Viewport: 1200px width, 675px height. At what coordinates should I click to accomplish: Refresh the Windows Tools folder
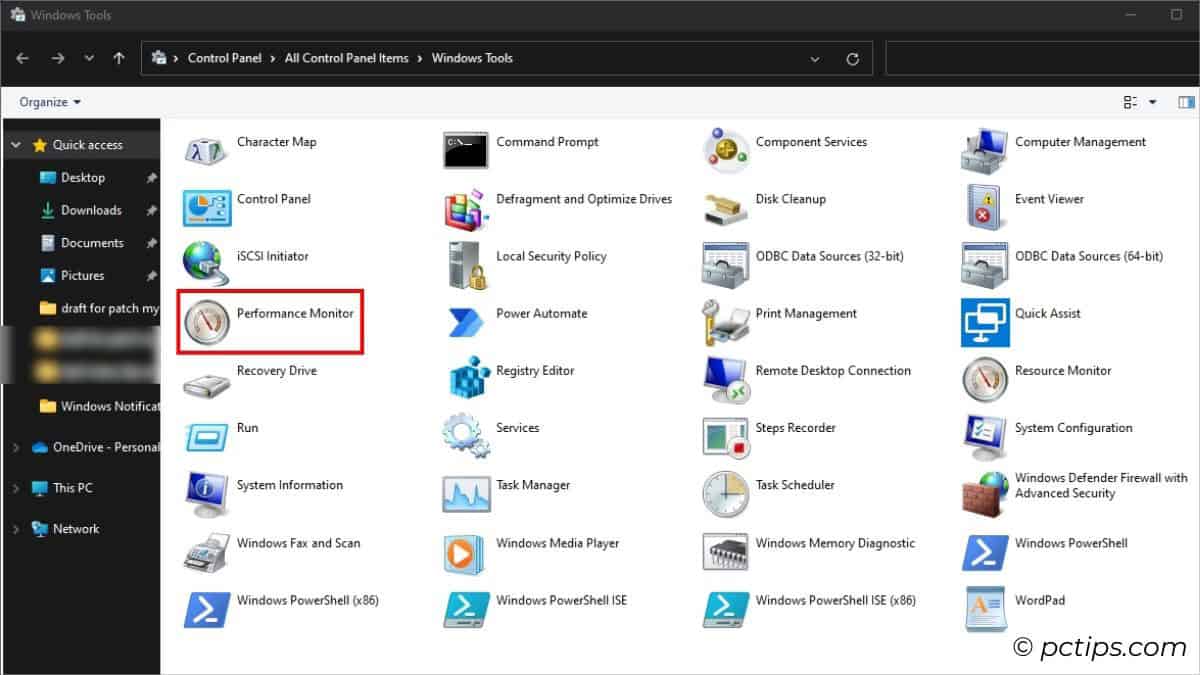tap(852, 59)
